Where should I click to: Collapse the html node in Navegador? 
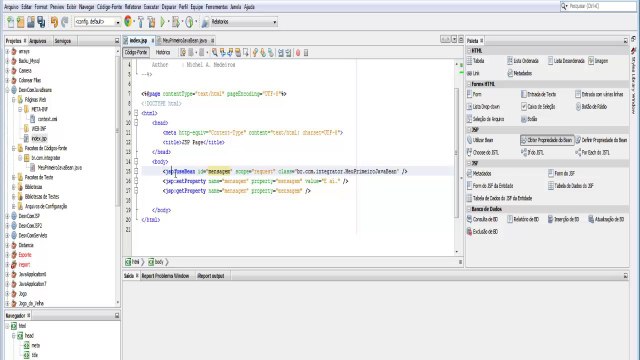7,326
